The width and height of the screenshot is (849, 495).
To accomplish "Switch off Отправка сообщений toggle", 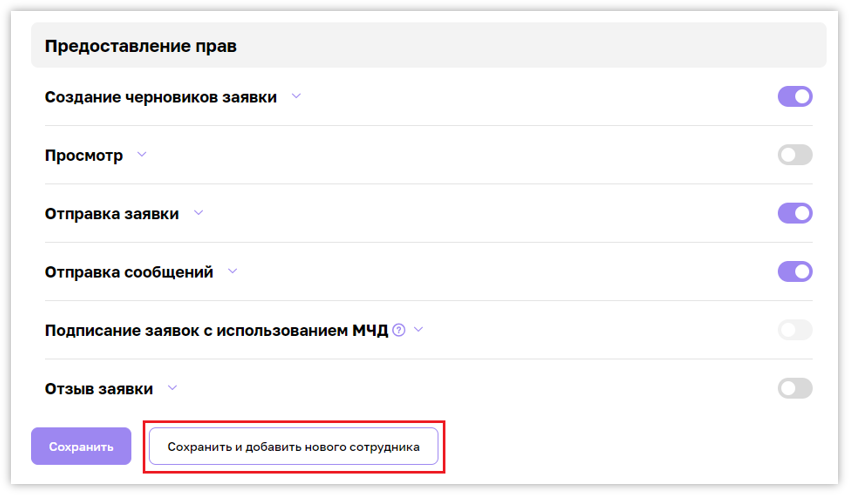I will 795,271.
